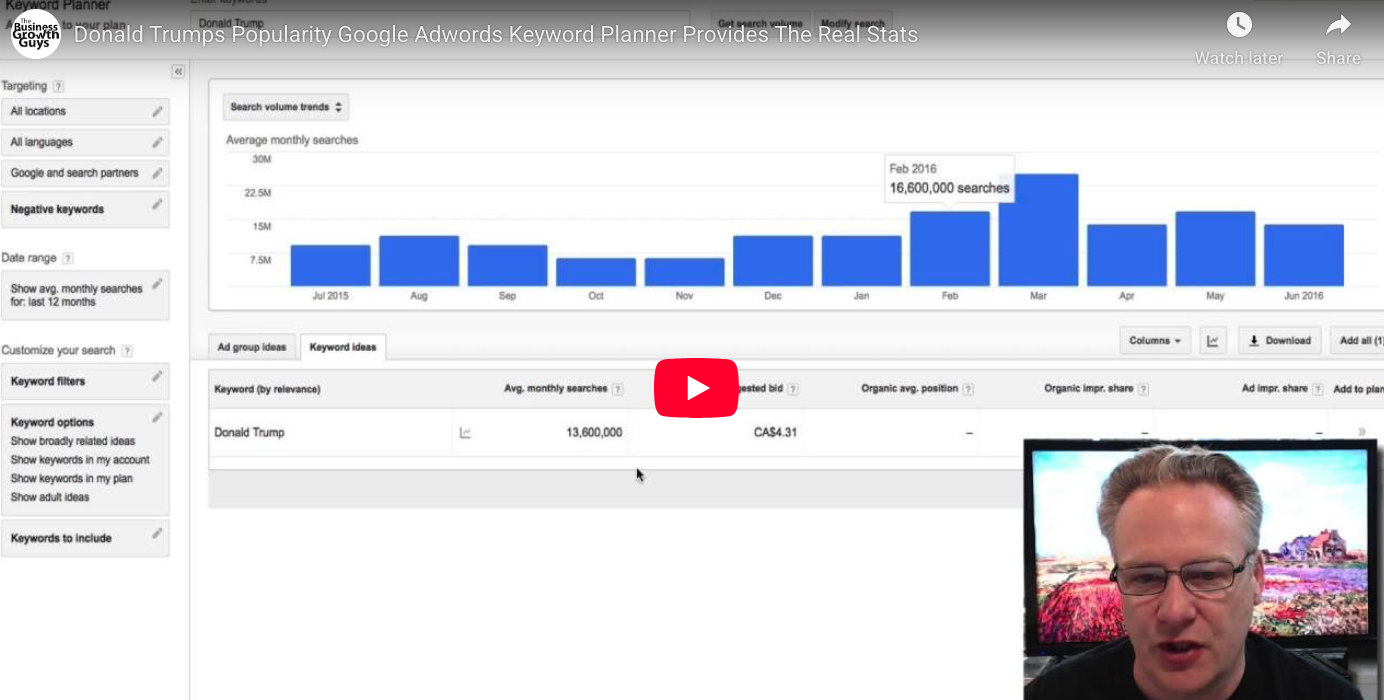Screen dimensions: 1384x700
Task: Open The Business Growth Guys channel logo
Action: 36,34
